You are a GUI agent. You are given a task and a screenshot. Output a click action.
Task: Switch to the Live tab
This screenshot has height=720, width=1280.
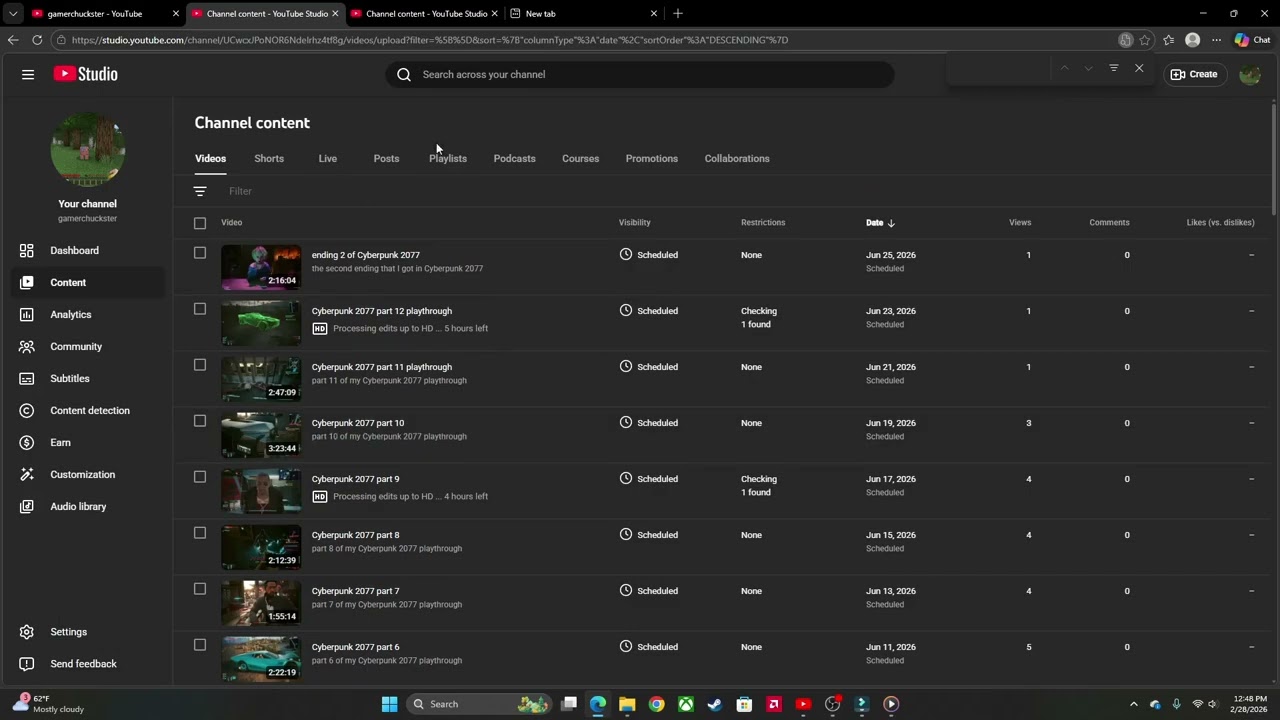[x=328, y=158]
